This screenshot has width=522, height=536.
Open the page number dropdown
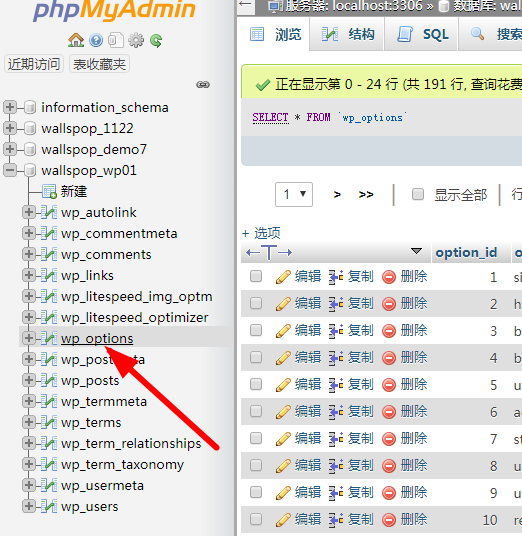tap(294, 195)
